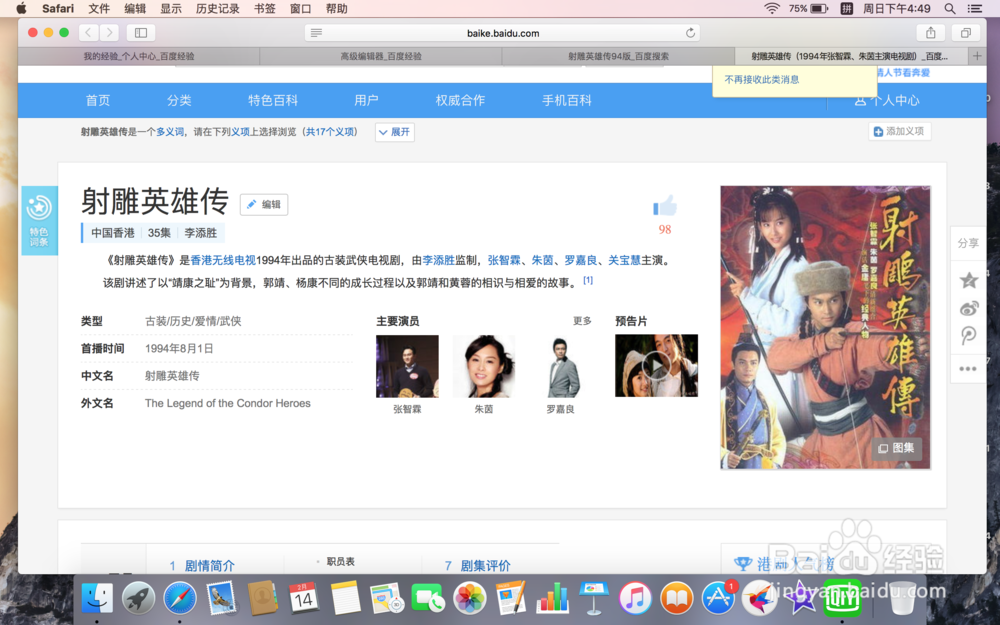Open Reader view icon in address bar
This screenshot has height=625, width=1000.
(x=316, y=33)
